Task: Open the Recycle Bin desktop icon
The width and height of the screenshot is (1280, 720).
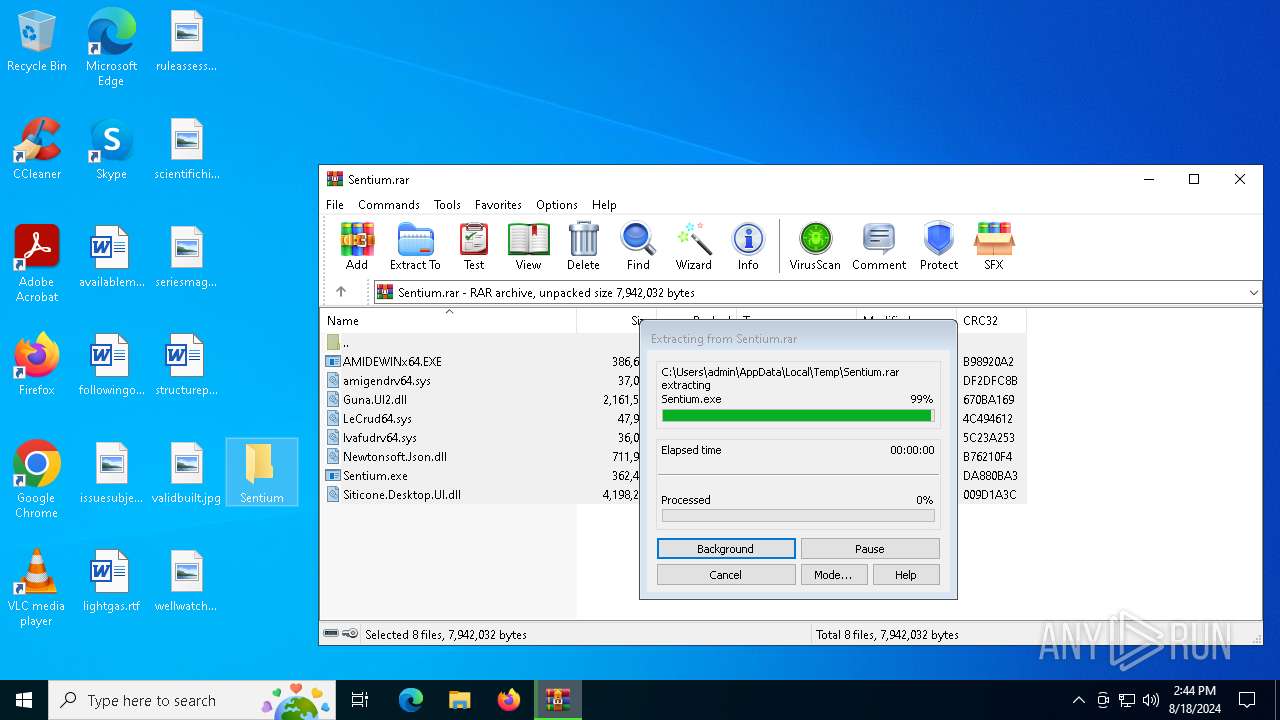Action: pyautogui.click(x=37, y=42)
